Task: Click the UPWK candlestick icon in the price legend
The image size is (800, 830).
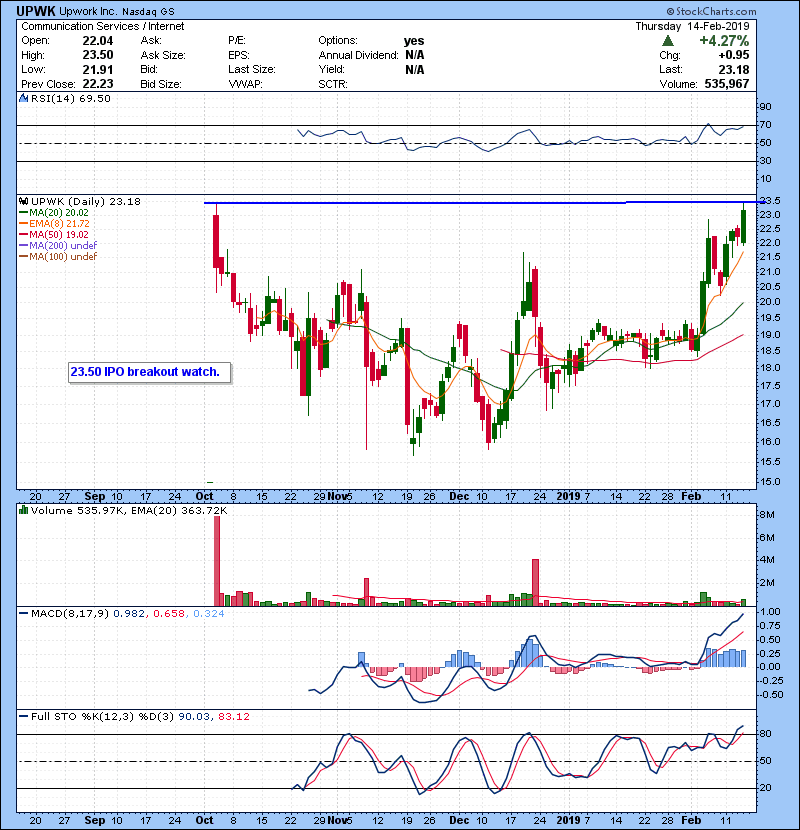Action: pos(23,202)
